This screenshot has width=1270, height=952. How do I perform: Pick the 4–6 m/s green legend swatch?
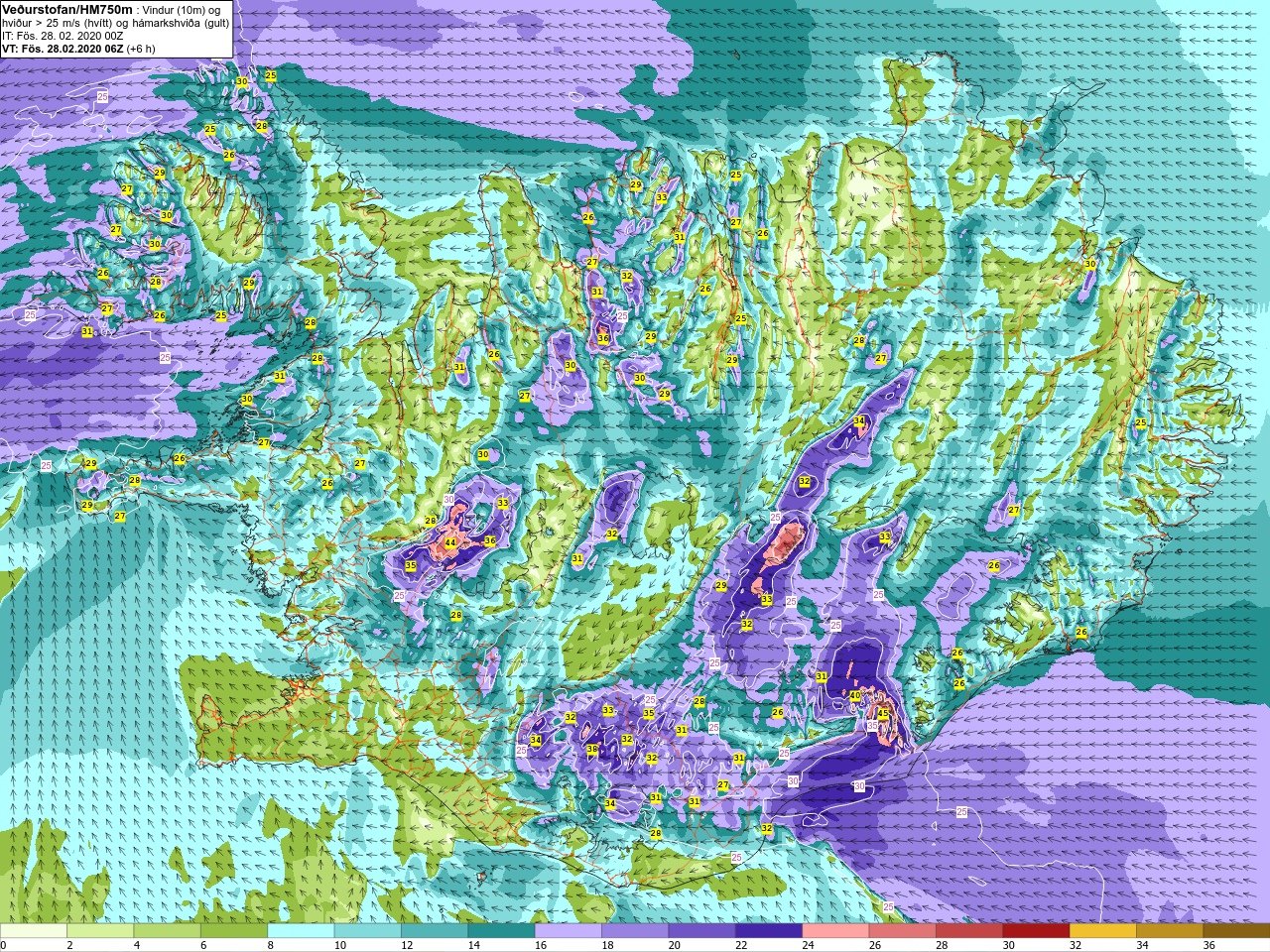pyautogui.click(x=167, y=931)
